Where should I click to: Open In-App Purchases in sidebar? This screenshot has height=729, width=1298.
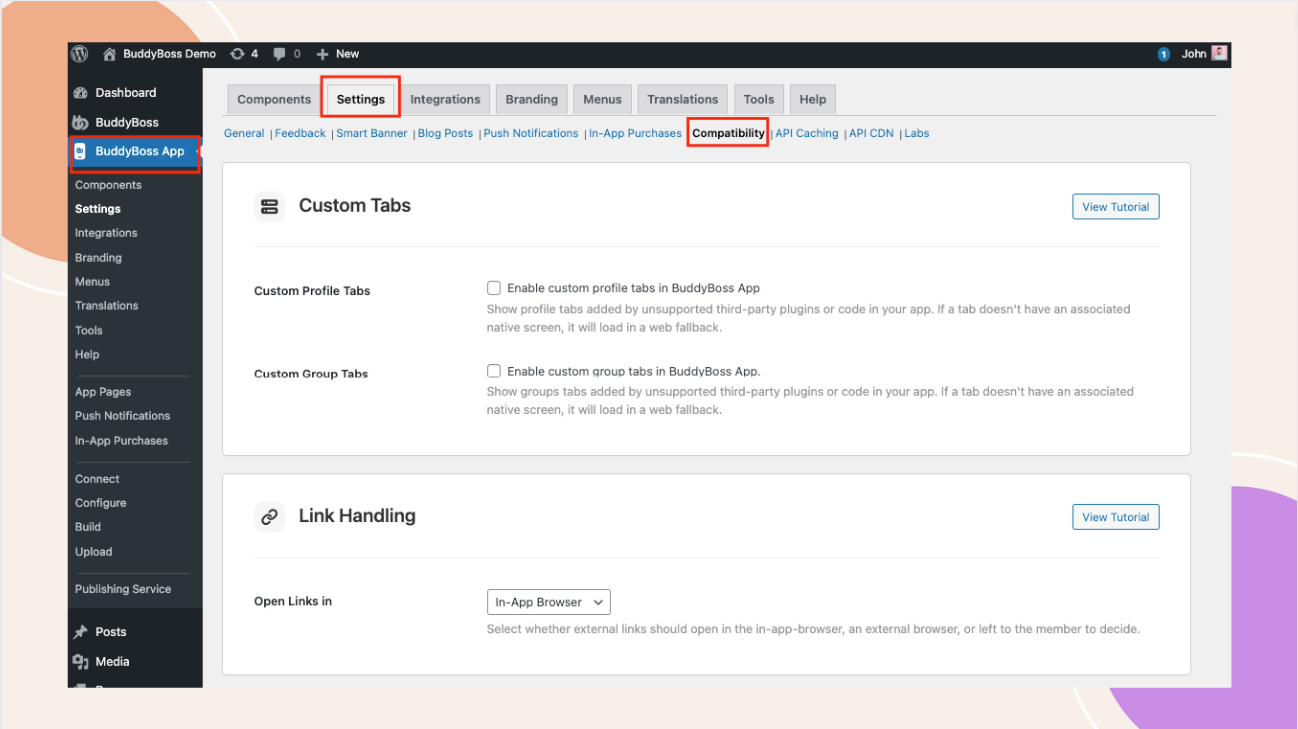point(121,441)
